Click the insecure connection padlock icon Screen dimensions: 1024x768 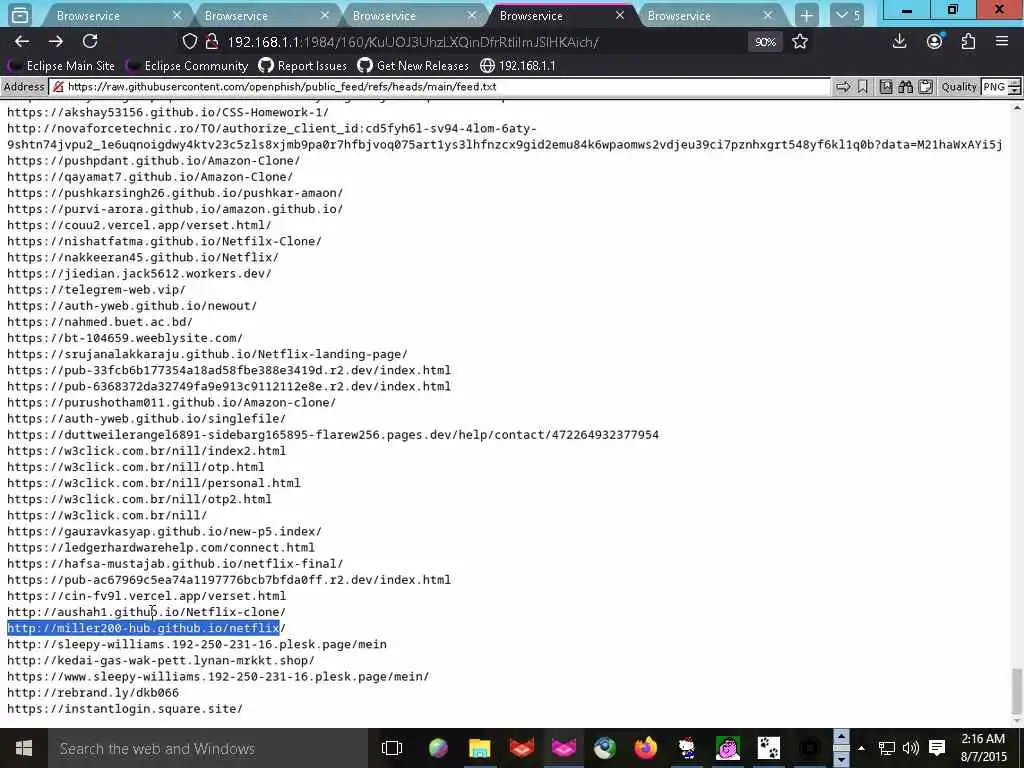(212, 42)
